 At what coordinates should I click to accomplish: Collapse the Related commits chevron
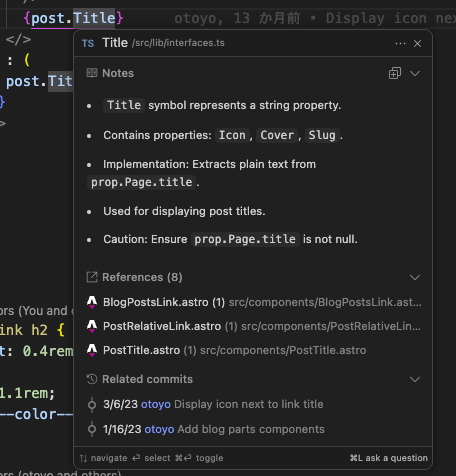pos(415,379)
